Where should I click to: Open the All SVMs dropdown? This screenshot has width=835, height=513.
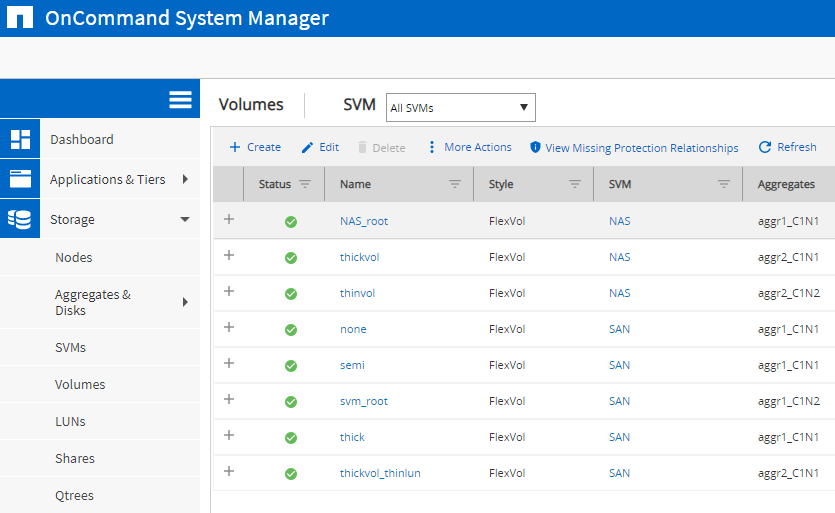pyautogui.click(x=460, y=107)
